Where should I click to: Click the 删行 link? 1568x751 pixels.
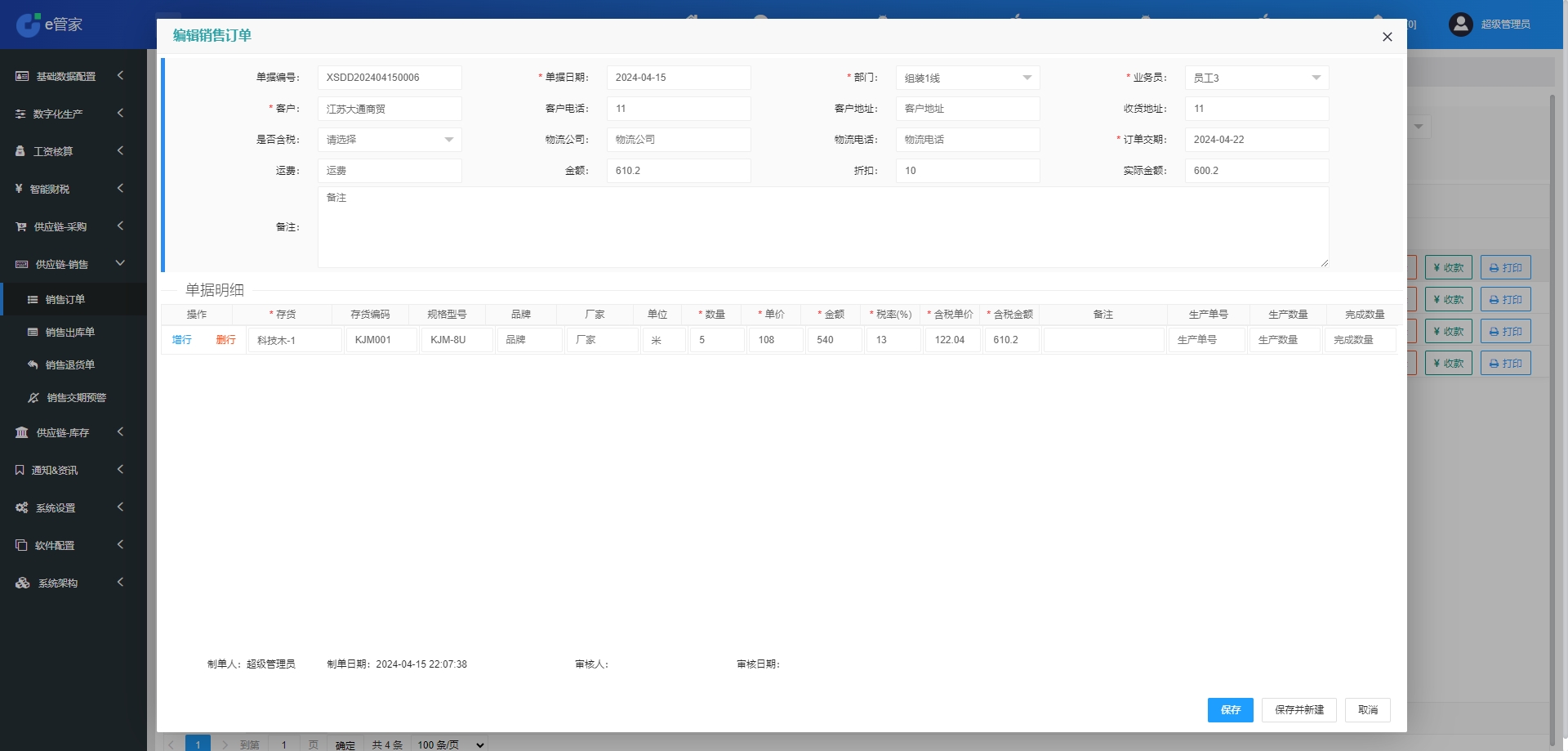[x=225, y=340]
